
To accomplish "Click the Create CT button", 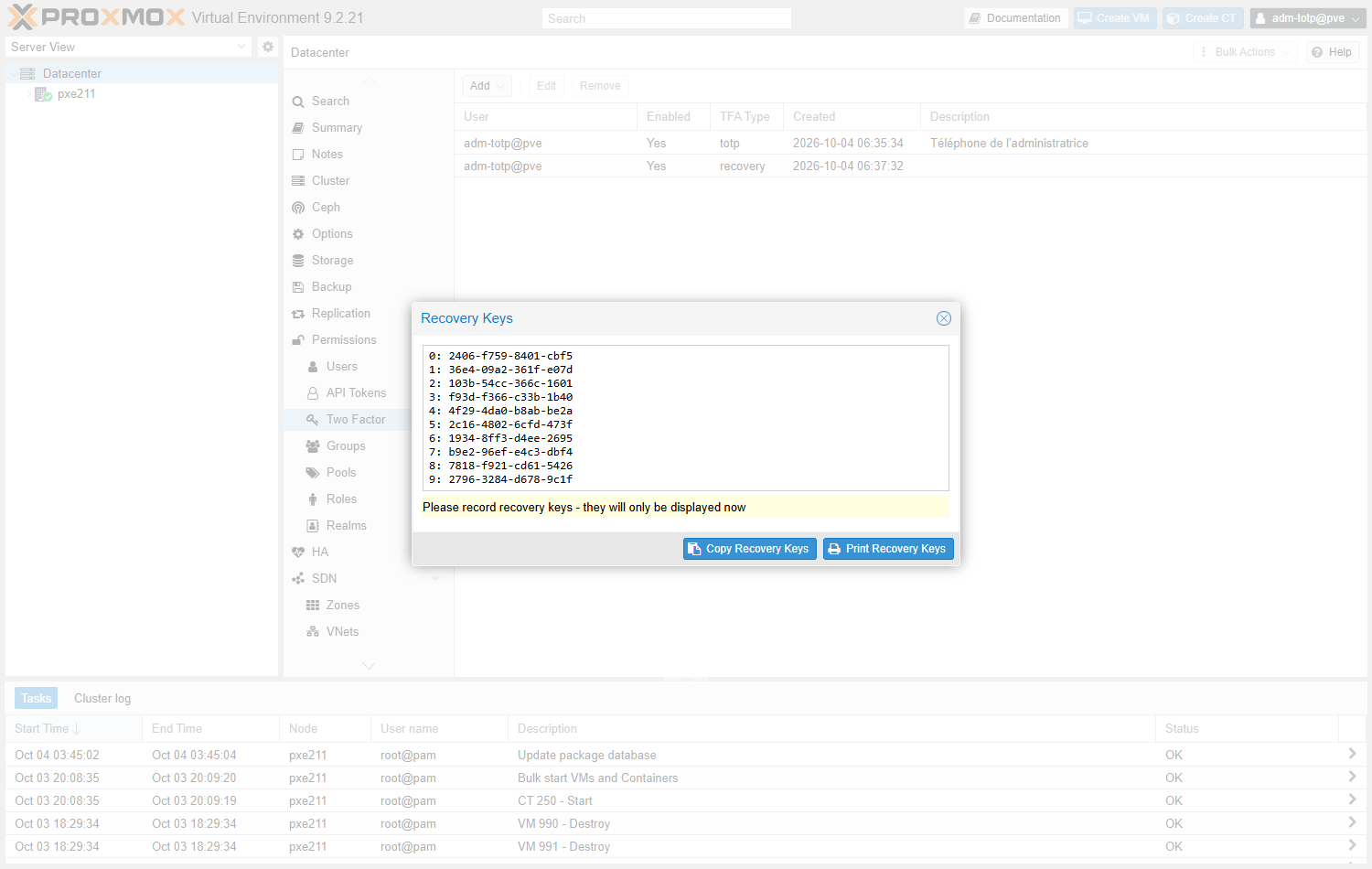I will (x=1203, y=18).
